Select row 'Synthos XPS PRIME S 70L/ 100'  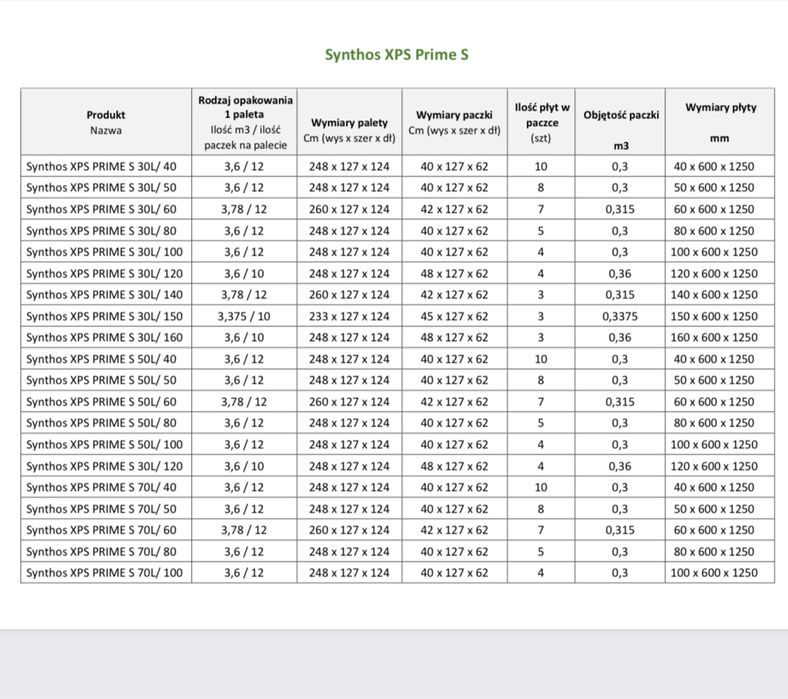click(x=398, y=572)
